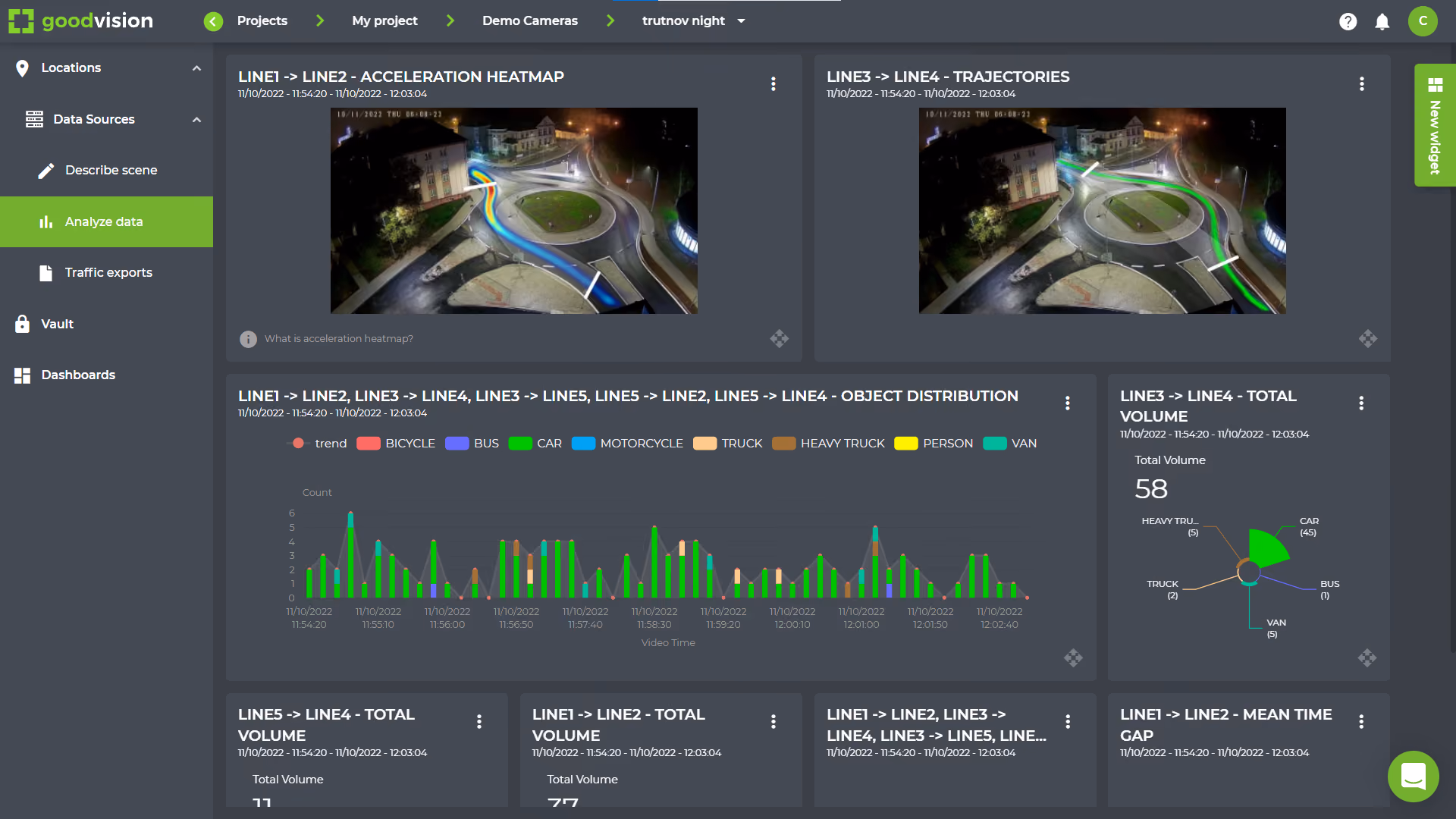
Task: Toggle the MOTORCYCLE legend series
Action: [x=627, y=443]
